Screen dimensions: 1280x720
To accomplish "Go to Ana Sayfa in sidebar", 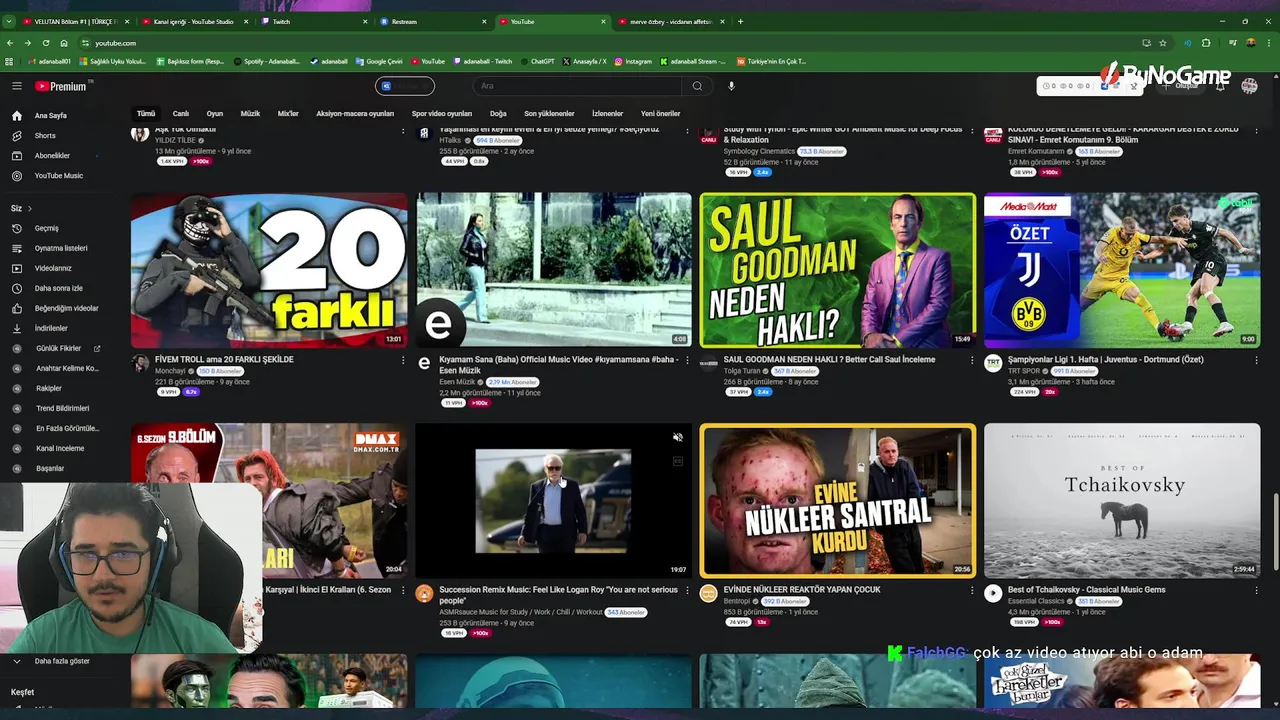I will click(51, 116).
